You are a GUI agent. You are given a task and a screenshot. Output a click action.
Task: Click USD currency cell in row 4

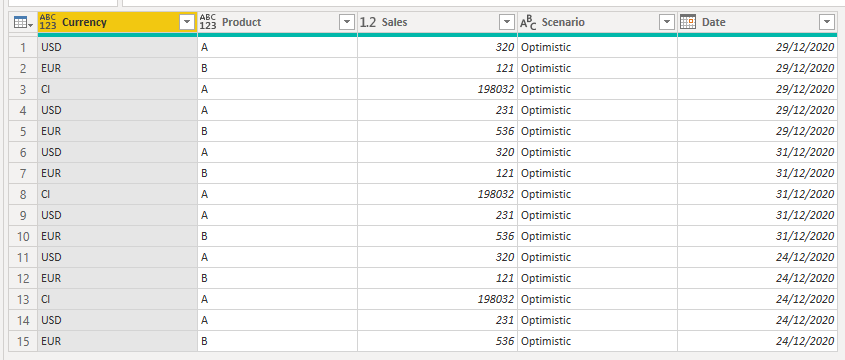(x=117, y=110)
